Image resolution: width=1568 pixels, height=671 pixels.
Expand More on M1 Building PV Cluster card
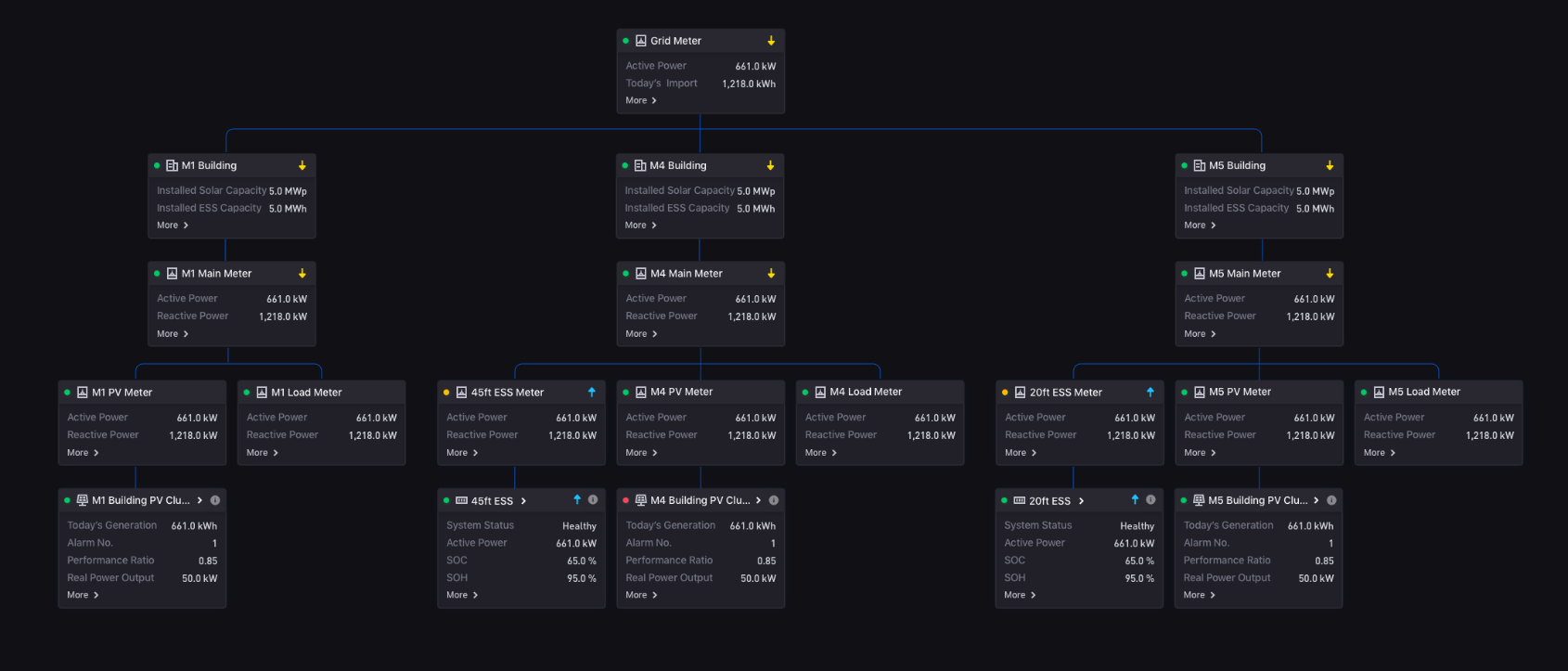pos(83,595)
